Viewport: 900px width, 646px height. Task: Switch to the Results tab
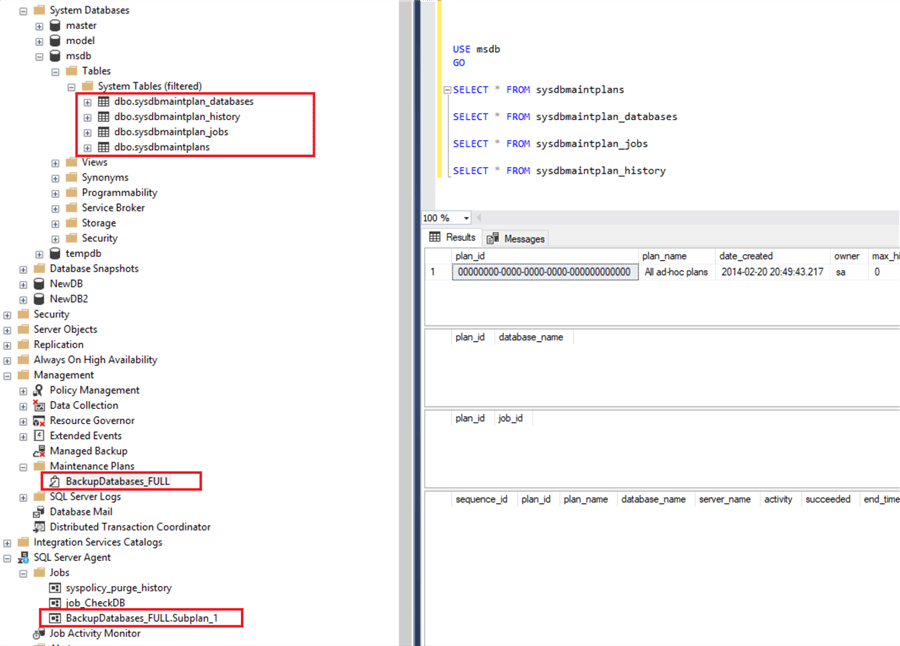tap(462, 238)
